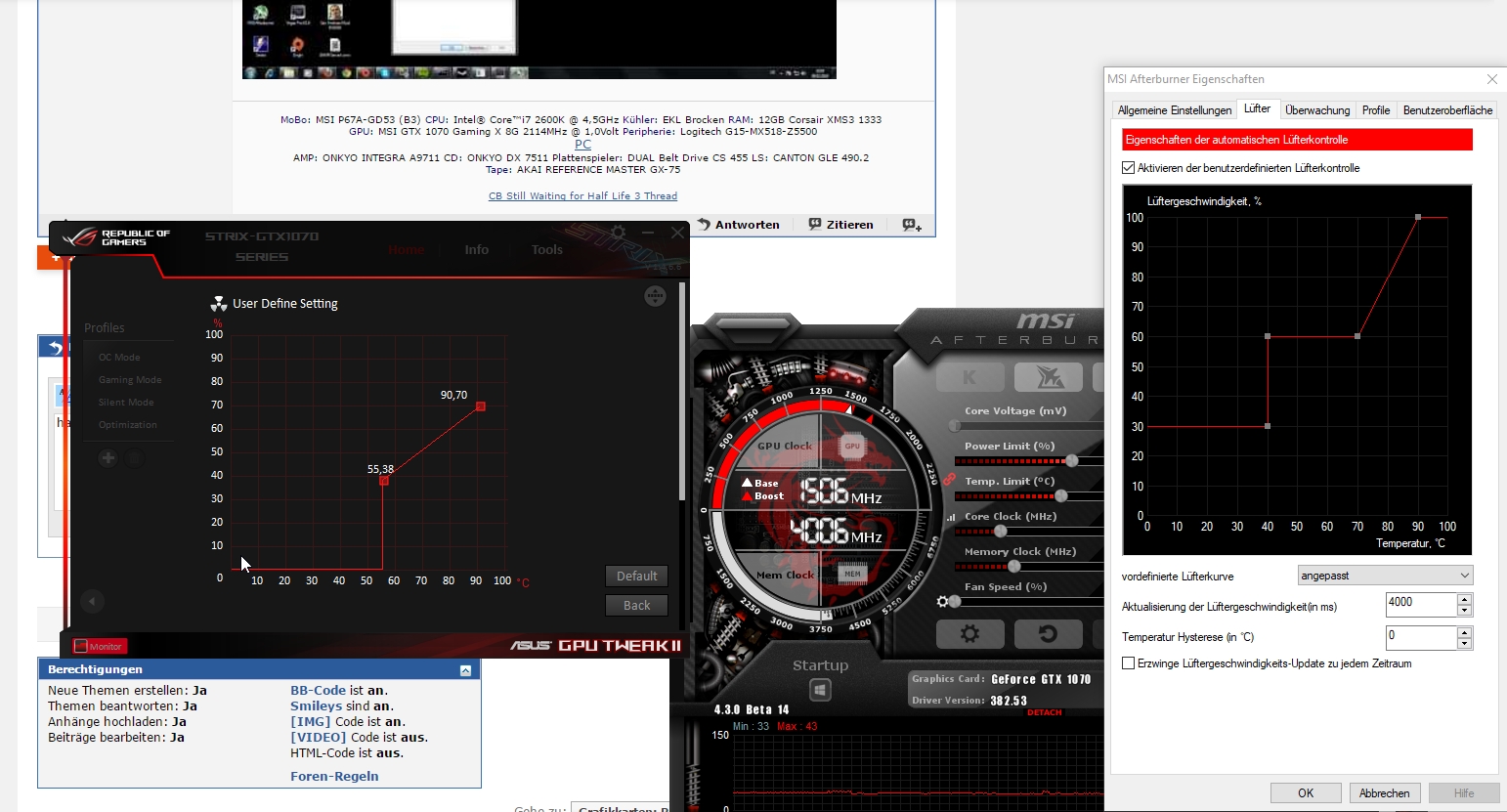
Task: Open the GPU Tweak II settings gear
Action: pyautogui.click(x=618, y=233)
